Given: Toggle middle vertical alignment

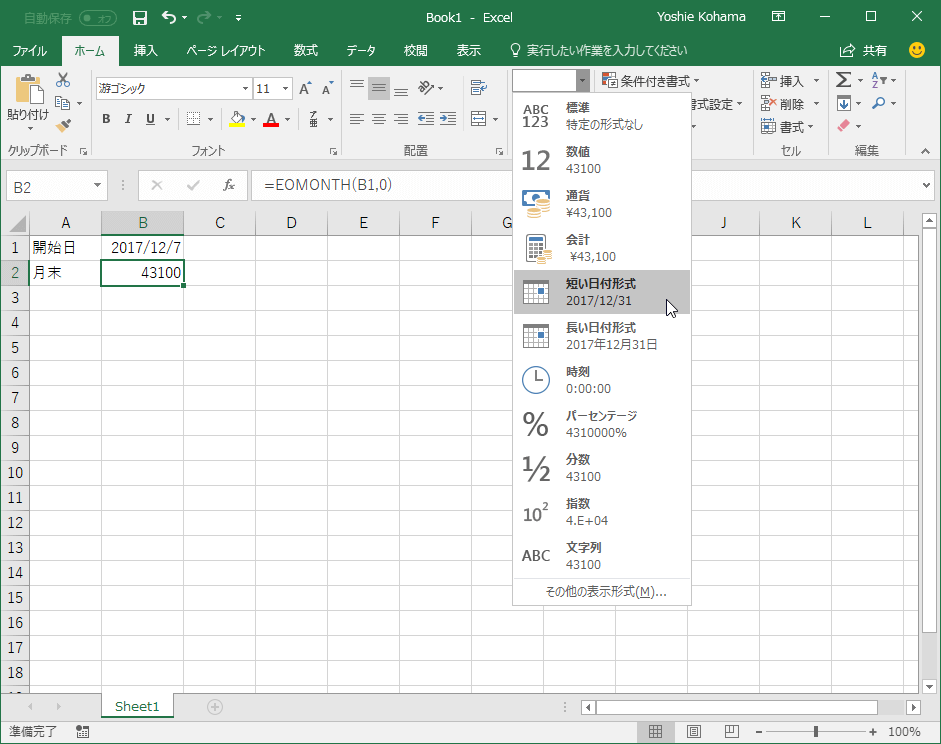Looking at the screenshot, I should coord(379,88).
